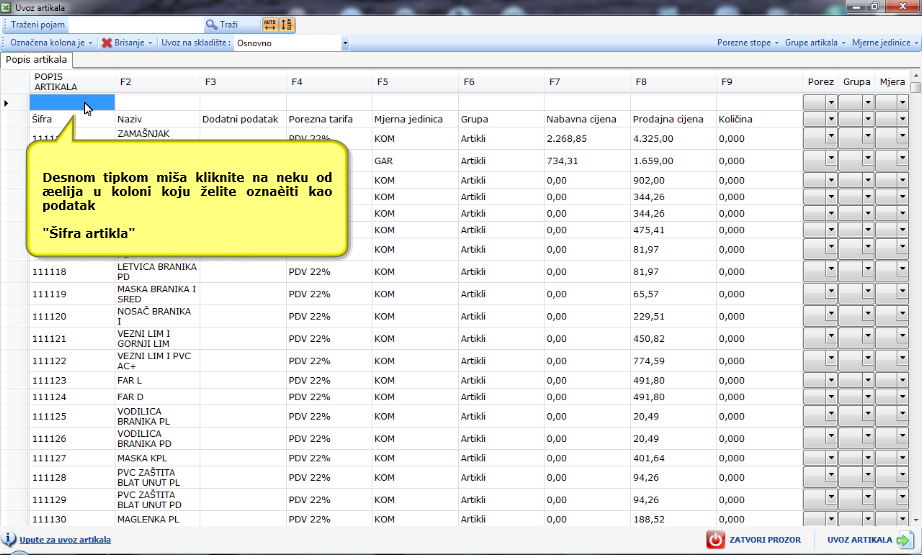Select cell "FAR D"
The image size is (922, 555).
coord(157,397)
